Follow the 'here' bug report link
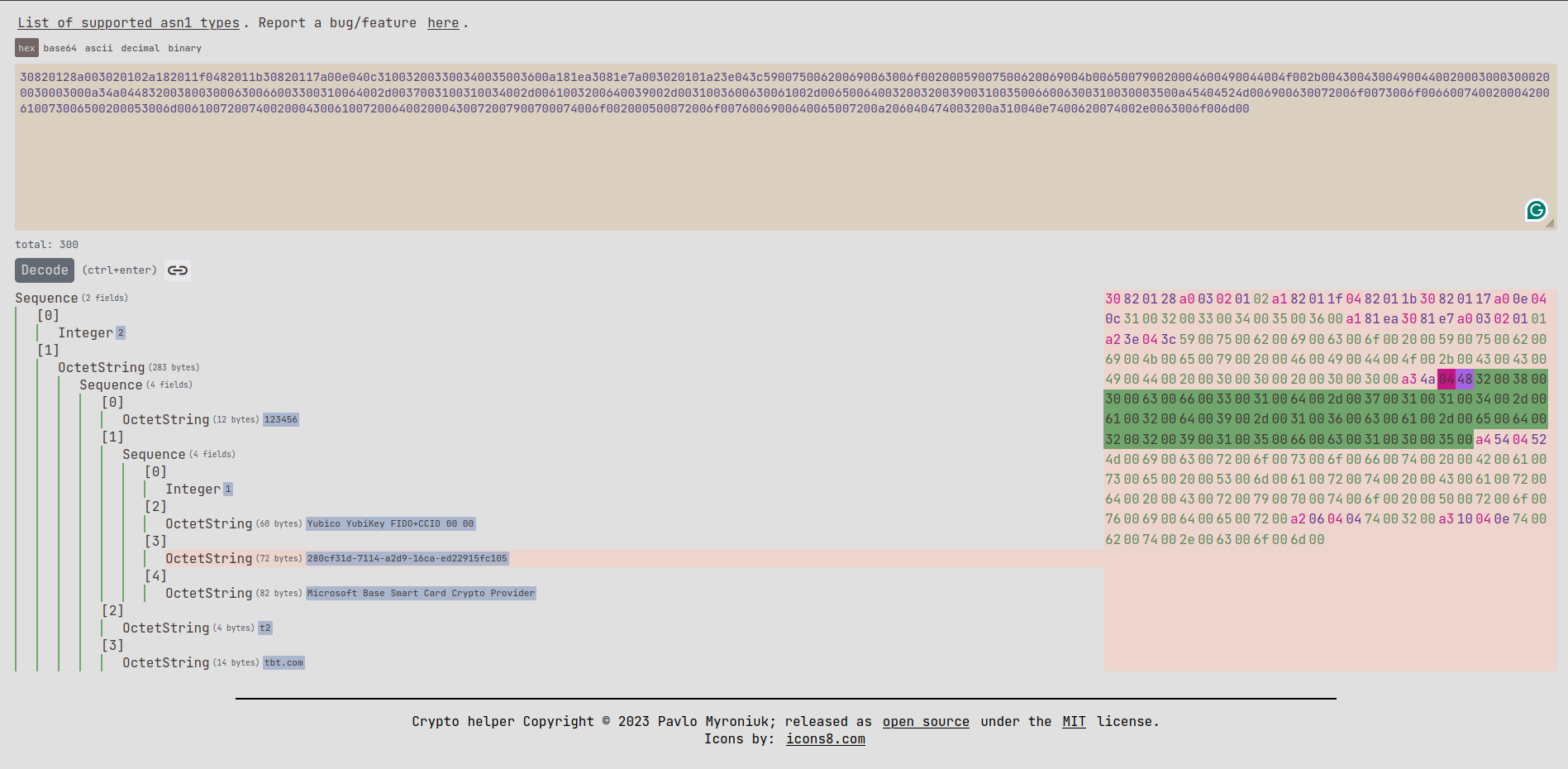Image resolution: width=1568 pixels, height=769 pixels. point(442,23)
